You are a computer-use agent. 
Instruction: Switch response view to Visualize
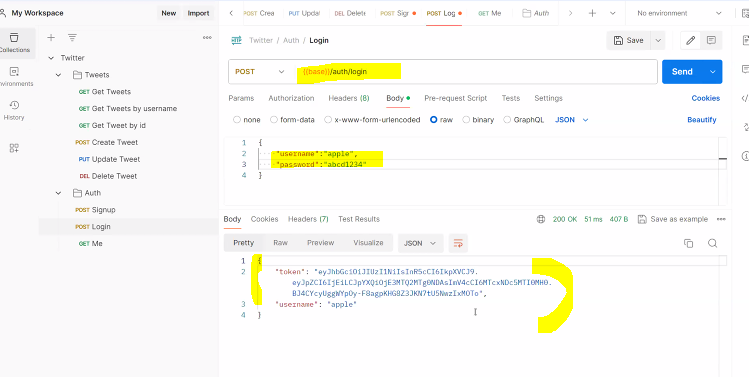[368, 243]
